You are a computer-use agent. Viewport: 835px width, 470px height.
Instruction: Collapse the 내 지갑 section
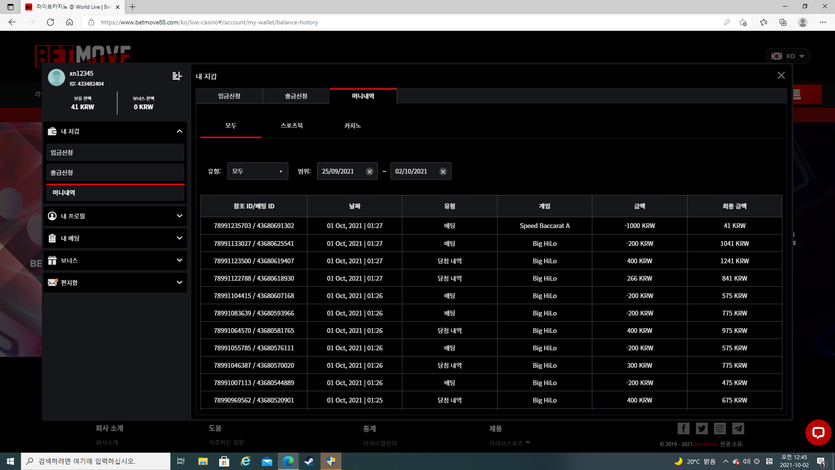point(179,131)
